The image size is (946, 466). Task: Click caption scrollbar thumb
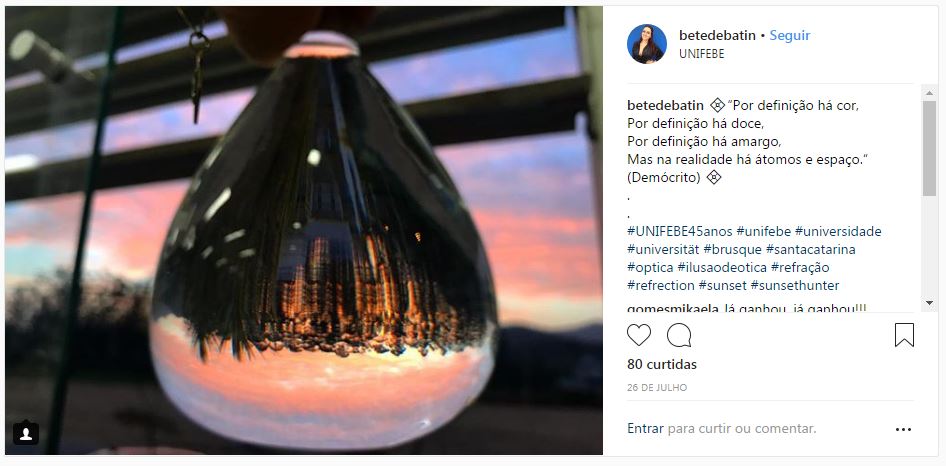pyautogui.click(x=929, y=148)
